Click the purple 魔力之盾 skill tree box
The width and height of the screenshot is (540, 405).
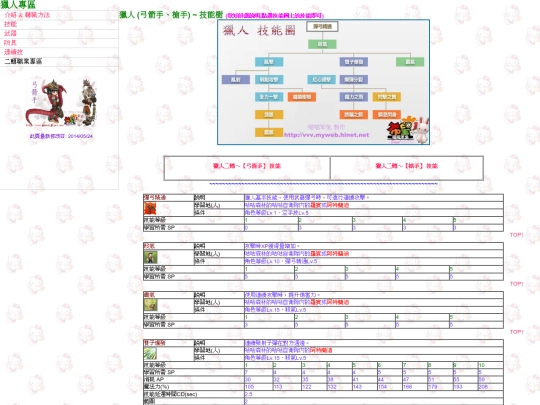pos(354,97)
